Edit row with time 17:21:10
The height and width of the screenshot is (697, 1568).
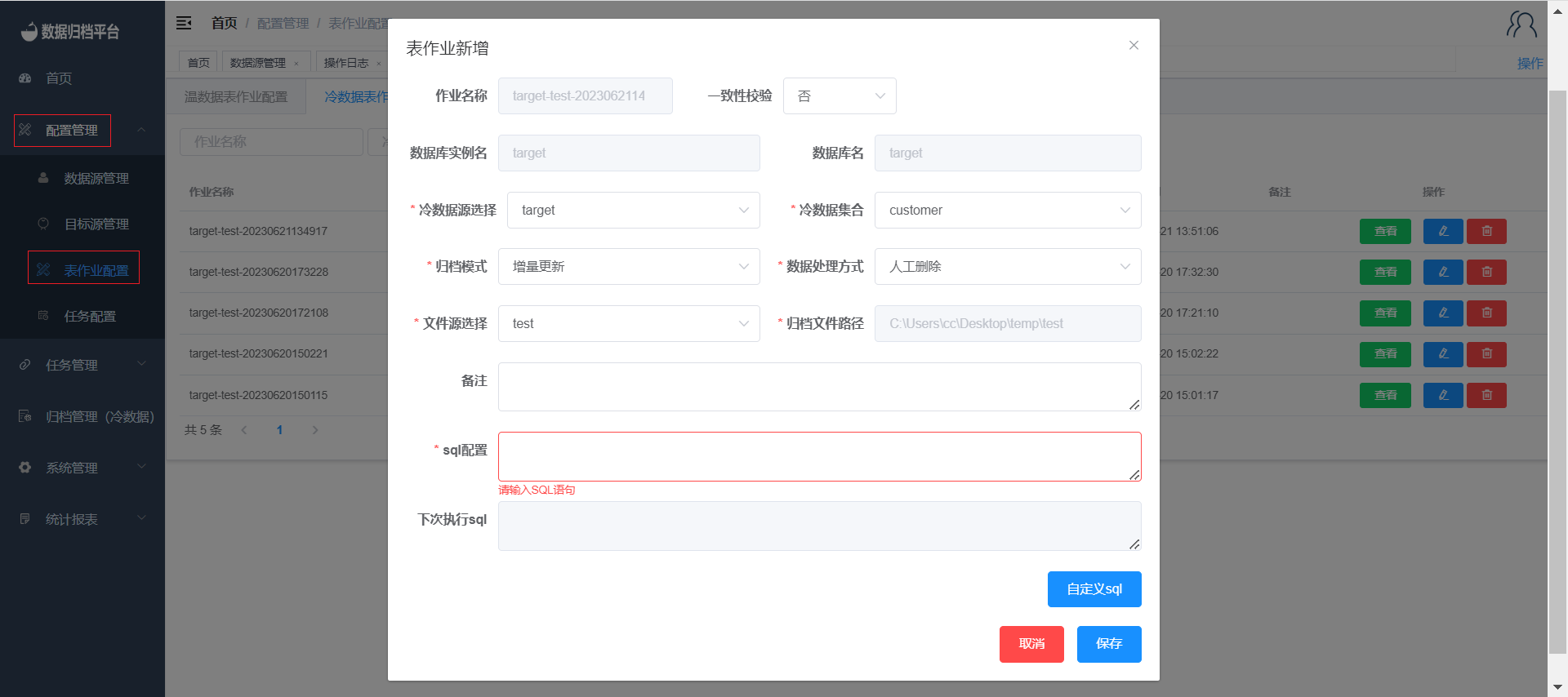coord(1443,313)
